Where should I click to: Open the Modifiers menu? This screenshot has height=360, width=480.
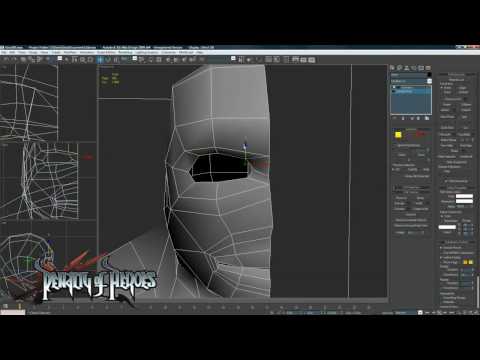(x=70, y=53)
